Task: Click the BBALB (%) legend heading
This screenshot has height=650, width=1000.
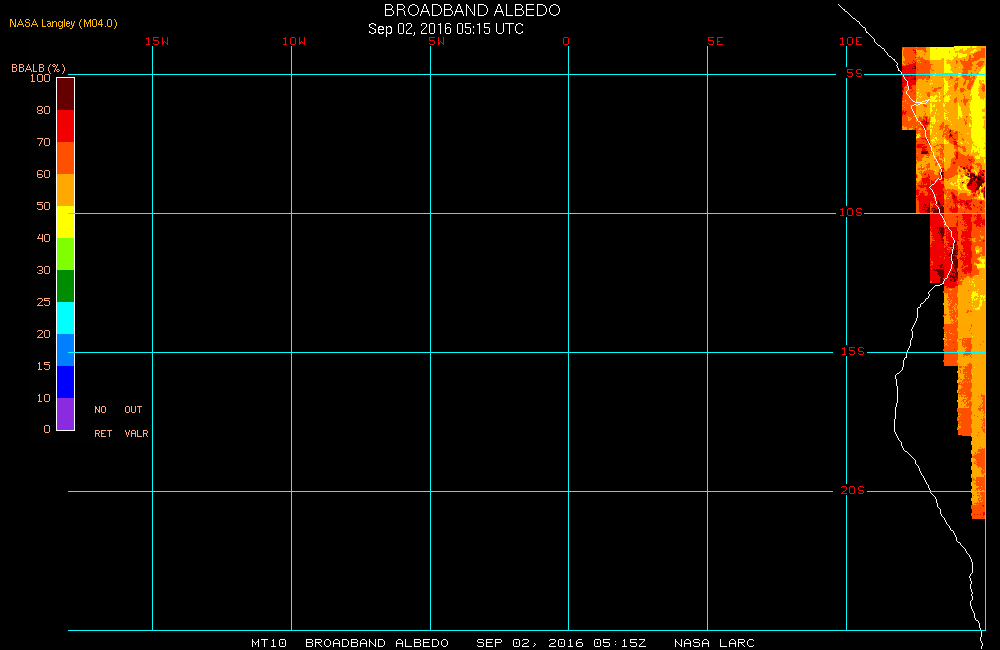Action: click(x=38, y=68)
